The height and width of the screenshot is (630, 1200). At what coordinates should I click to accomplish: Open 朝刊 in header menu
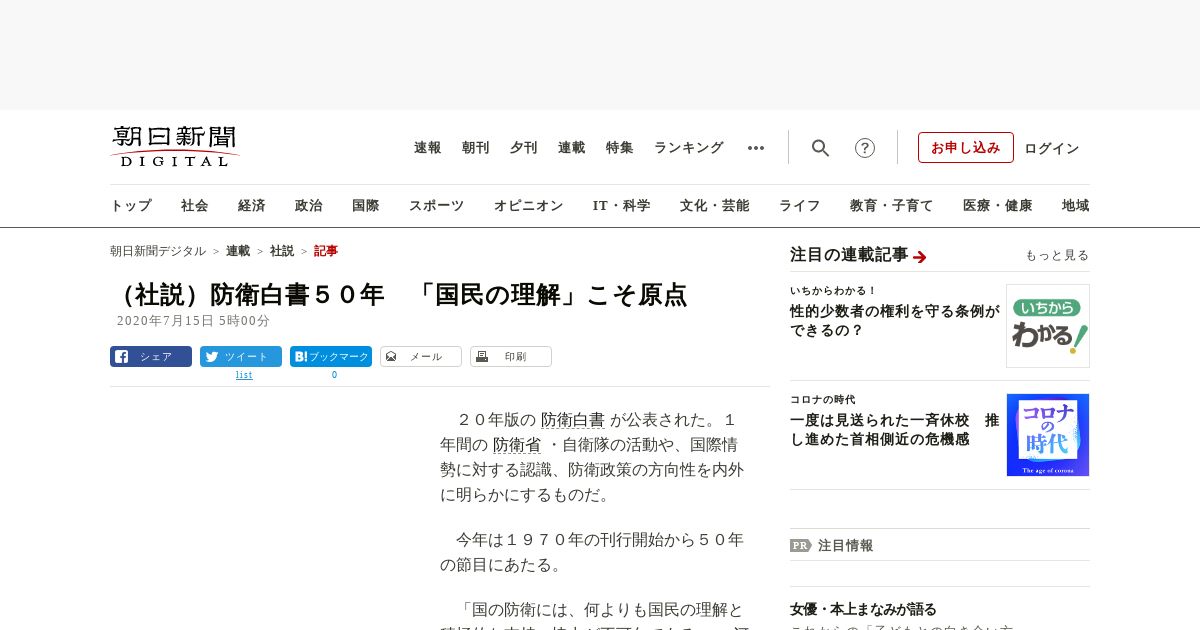click(x=476, y=148)
